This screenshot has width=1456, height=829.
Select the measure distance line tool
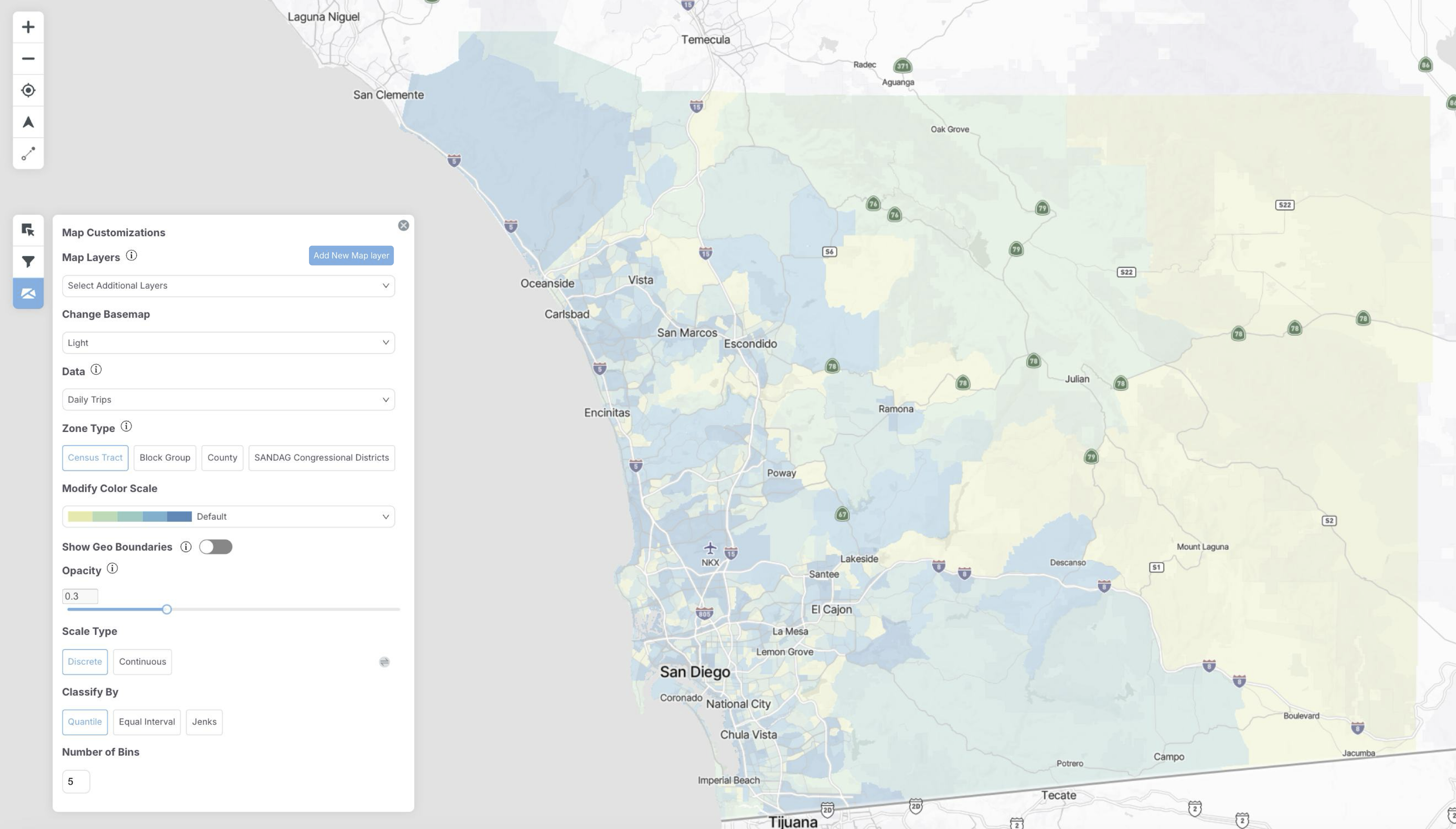tap(28, 154)
